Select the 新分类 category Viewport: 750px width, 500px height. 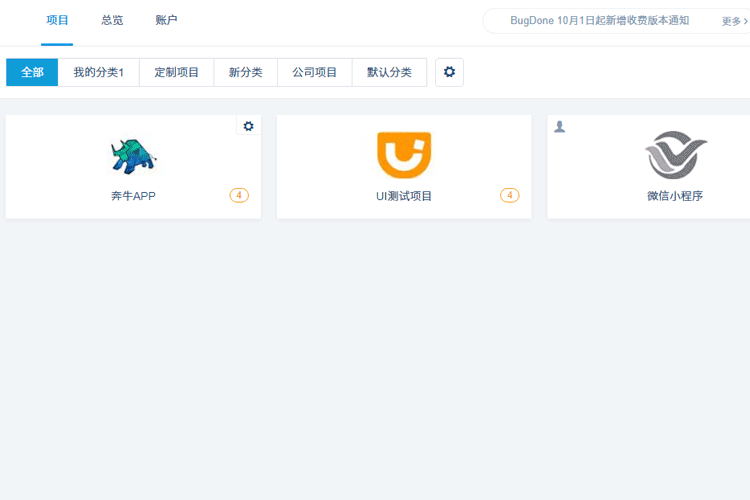245,72
